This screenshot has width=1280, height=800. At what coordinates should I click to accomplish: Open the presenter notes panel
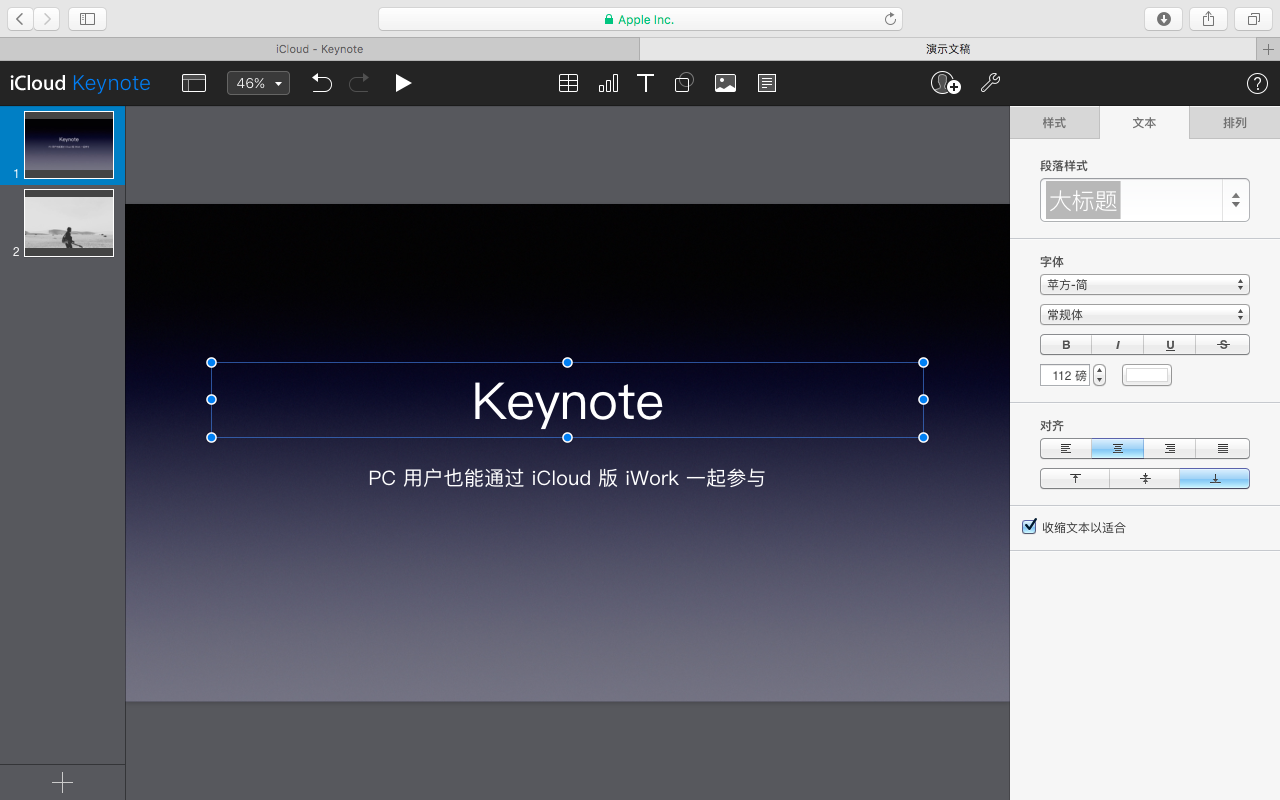(766, 83)
